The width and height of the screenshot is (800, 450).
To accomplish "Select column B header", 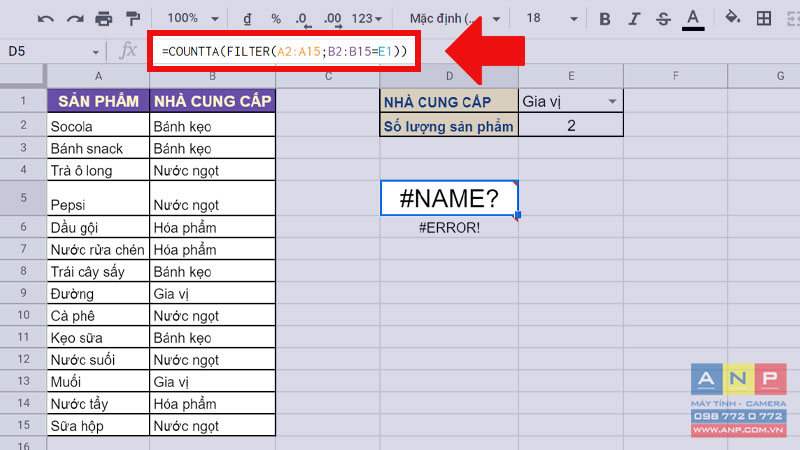I will point(212,76).
